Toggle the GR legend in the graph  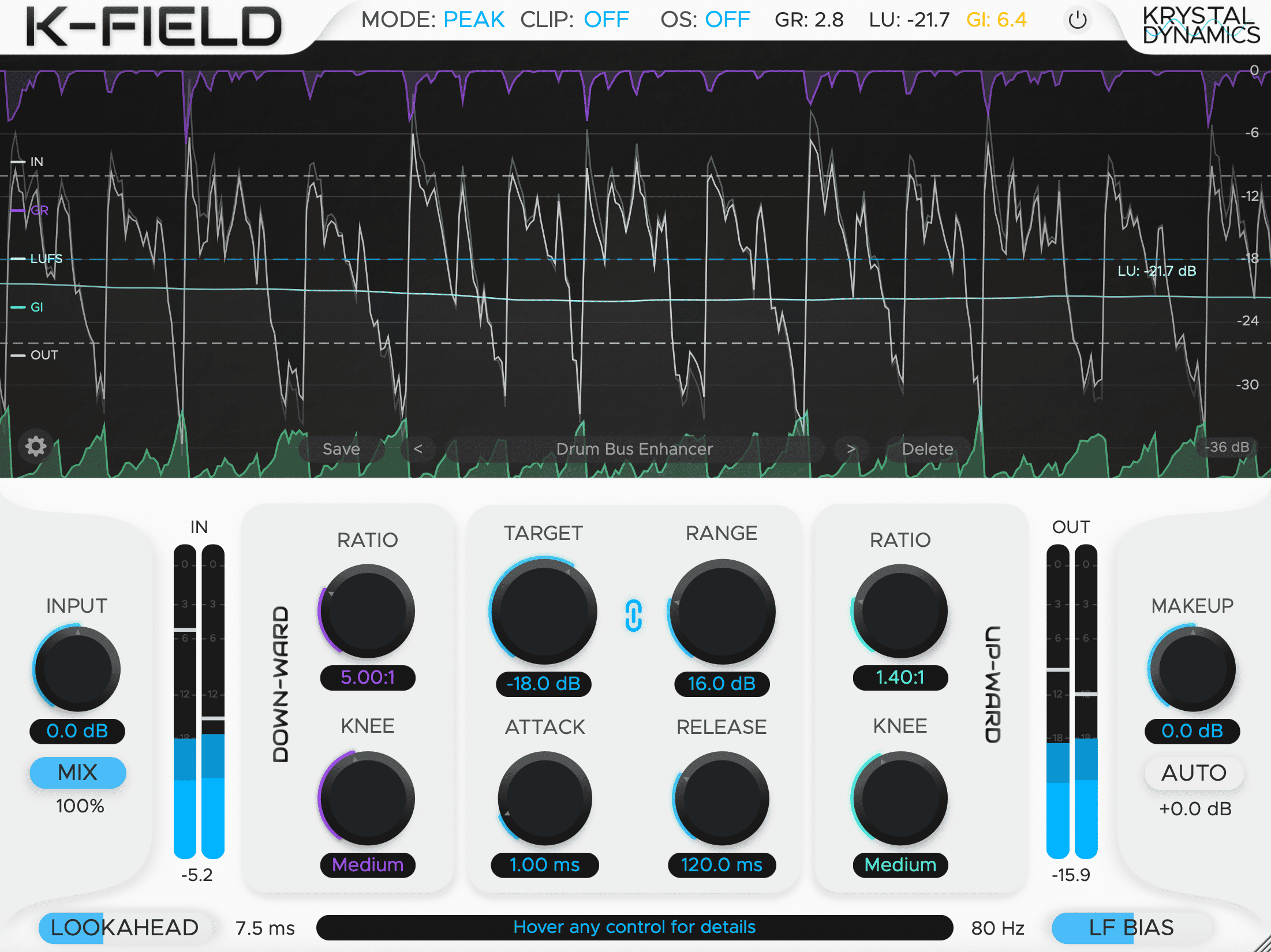[x=30, y=210]
